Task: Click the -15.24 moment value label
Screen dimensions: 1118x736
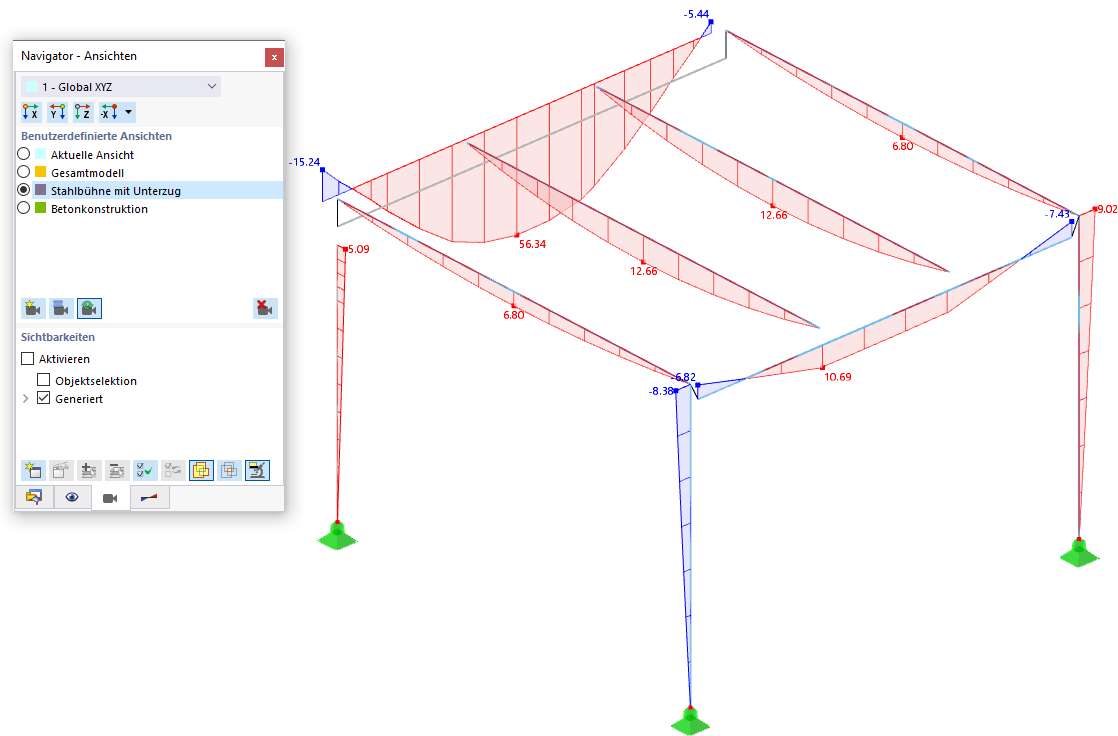Action: point(304,162)
